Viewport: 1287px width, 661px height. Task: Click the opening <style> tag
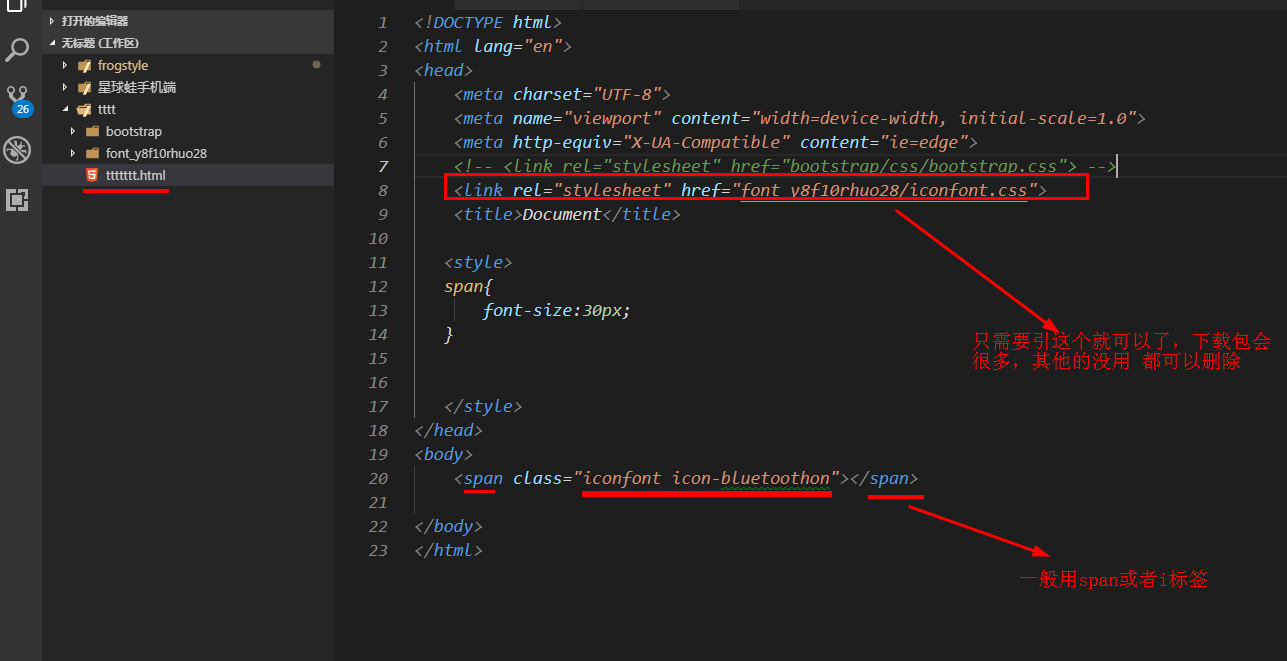click(478, 262)
